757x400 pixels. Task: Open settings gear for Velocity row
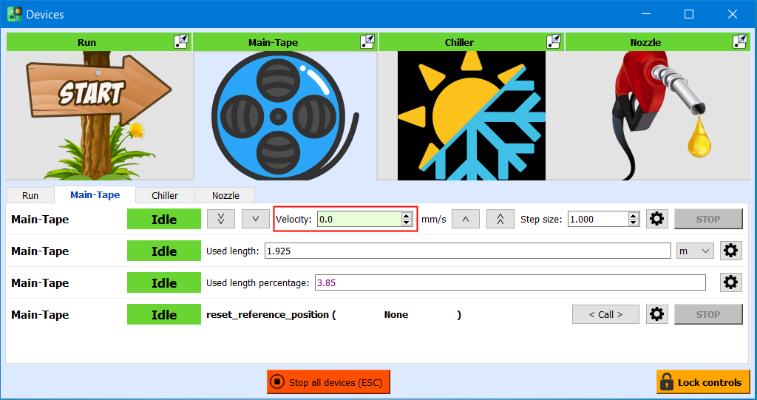coord(657,219)
